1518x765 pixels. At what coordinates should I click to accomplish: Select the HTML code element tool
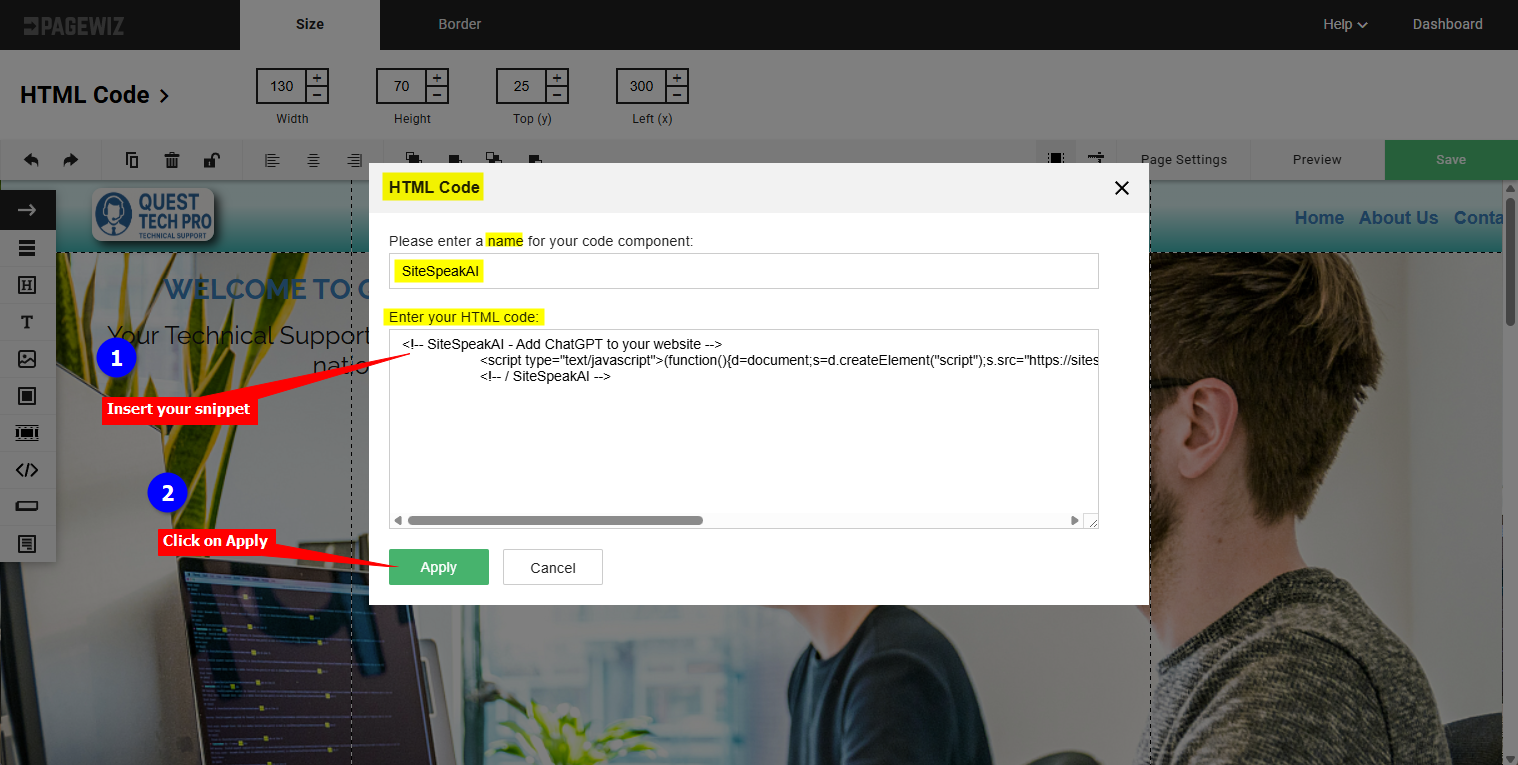coord(27,470)
